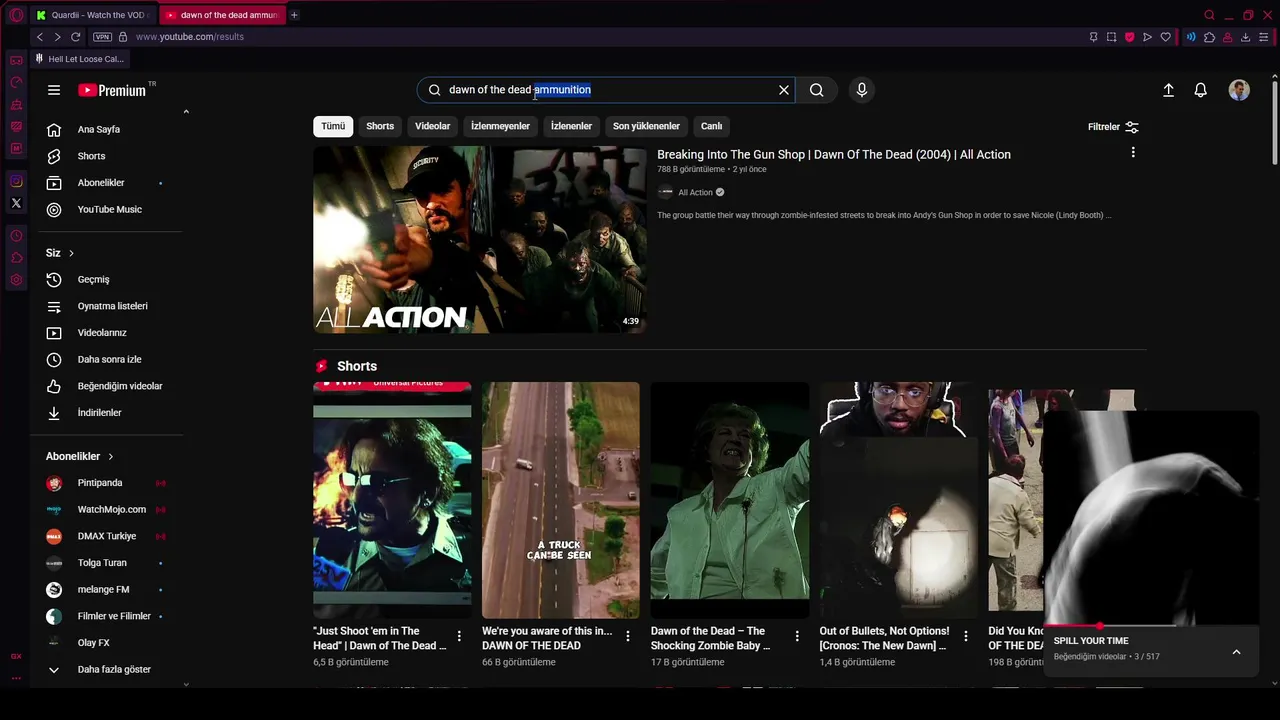This screenshot has width=1280, height=720.
Task: Open Extensions cube icon in browser sidebar
Action: click(16, 258)
